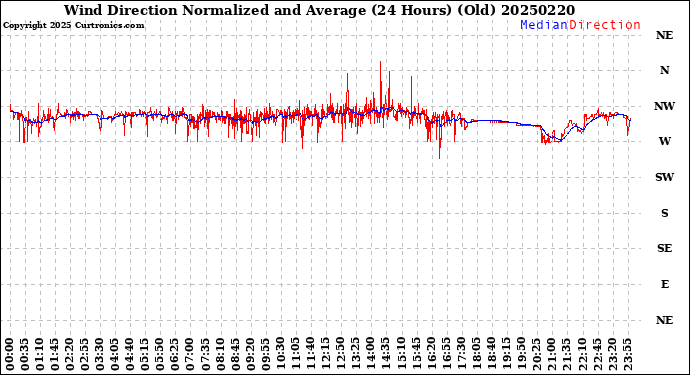Click the 12:50 time axis label
Screen dimensions: 690x375
340,355
